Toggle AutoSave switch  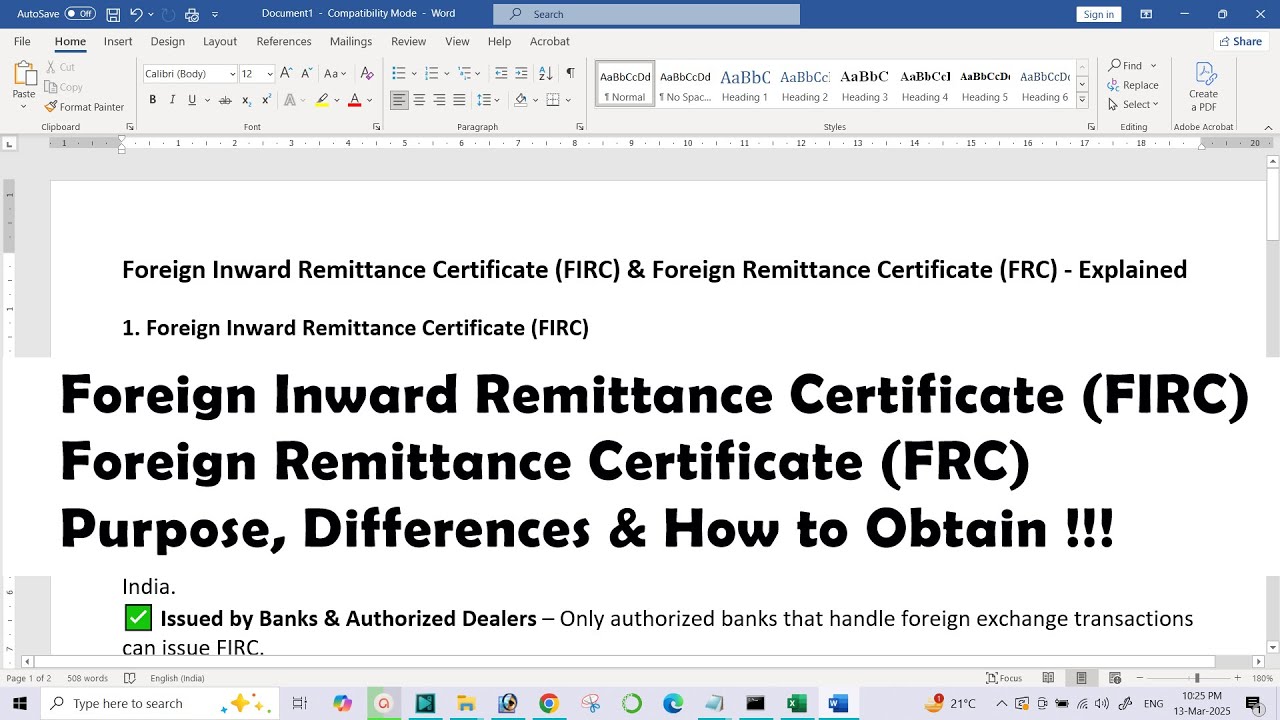pos(80,14)
